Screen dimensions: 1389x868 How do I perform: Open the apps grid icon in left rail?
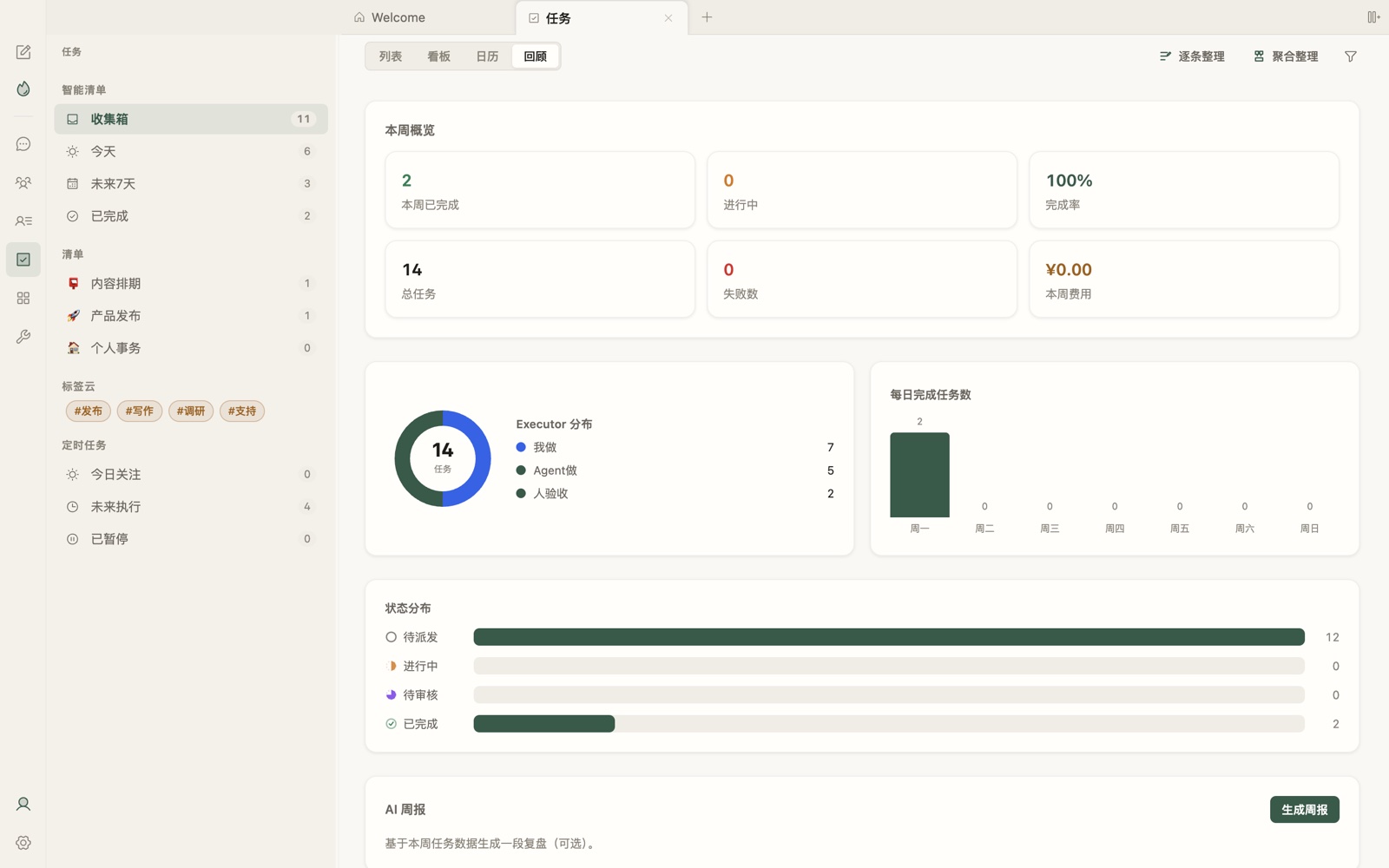(x=23, y=298)
